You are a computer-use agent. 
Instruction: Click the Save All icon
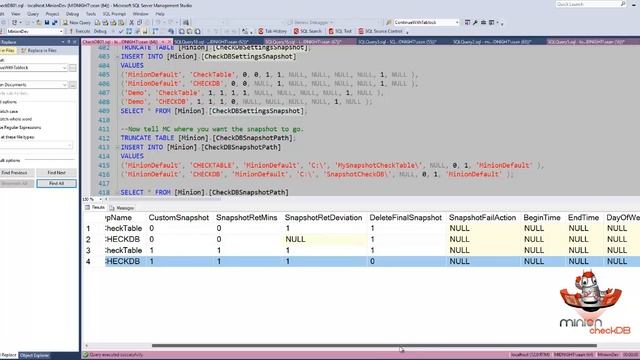[x=55, y=22]
